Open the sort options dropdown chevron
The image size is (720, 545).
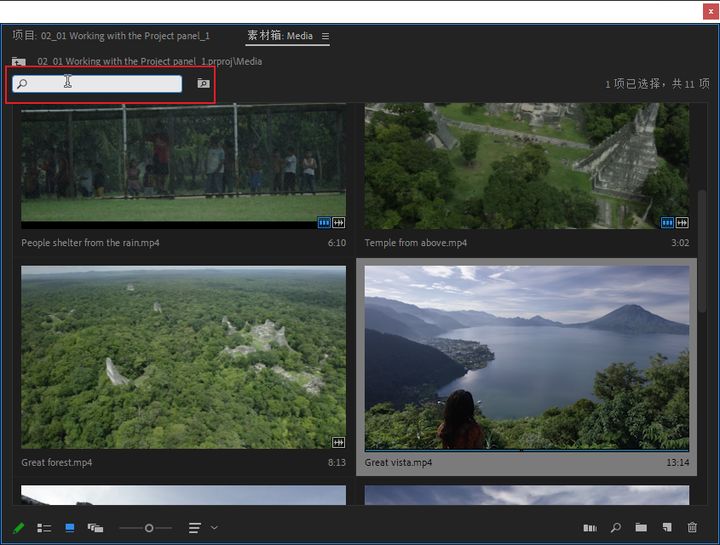[214, 528]
